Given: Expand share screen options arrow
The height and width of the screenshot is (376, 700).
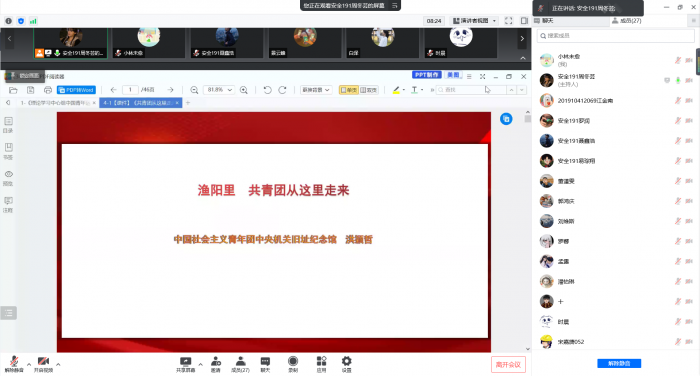Looking at the screenshot, I should 200,364.
